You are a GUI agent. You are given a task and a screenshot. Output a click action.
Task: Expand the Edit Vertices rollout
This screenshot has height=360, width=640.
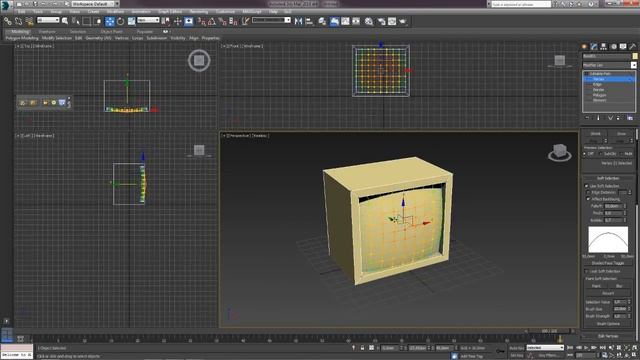click(x=608, y=336)
